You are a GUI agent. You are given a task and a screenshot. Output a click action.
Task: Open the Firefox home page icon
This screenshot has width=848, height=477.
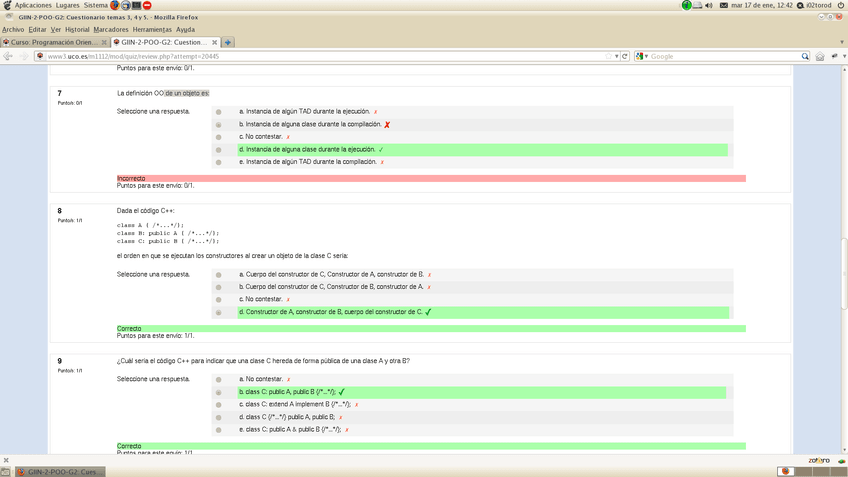tap(819, 56)
